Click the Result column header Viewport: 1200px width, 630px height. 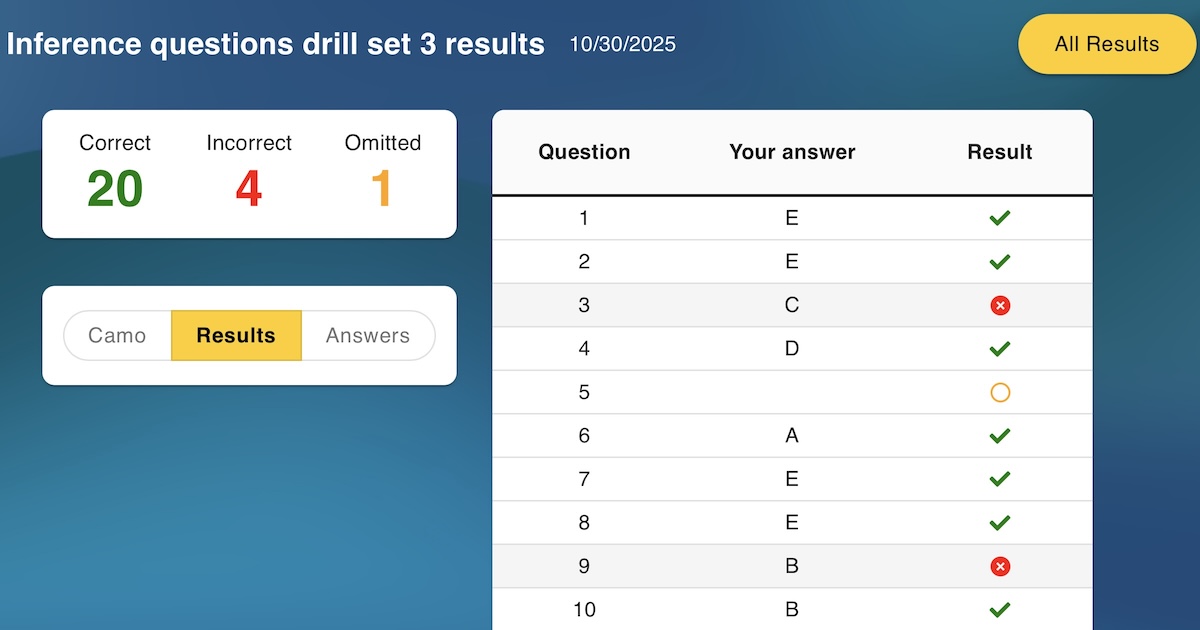pyautogui.click(x=999, y=152)
